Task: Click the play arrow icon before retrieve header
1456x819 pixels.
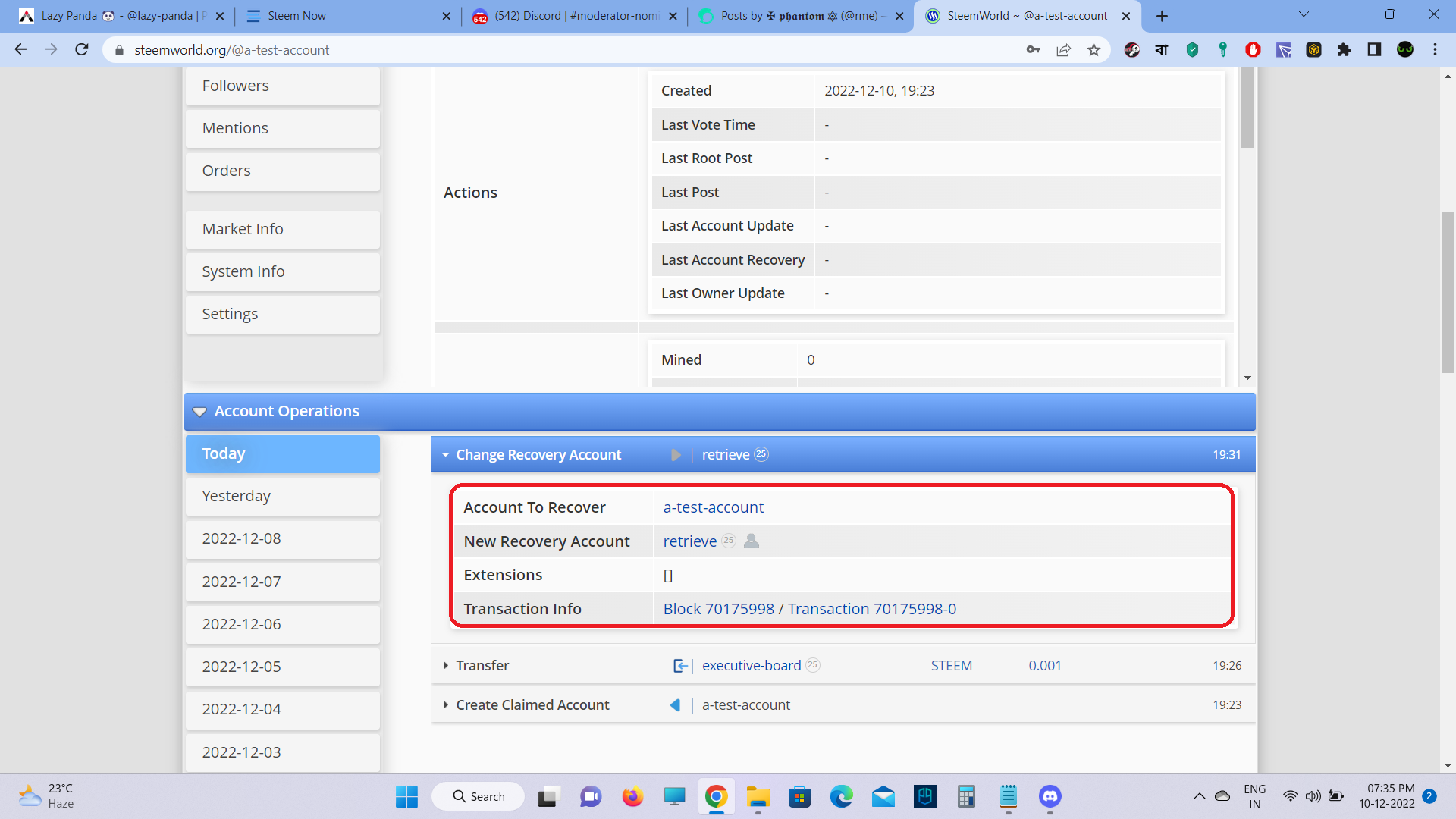Action: 676,455
